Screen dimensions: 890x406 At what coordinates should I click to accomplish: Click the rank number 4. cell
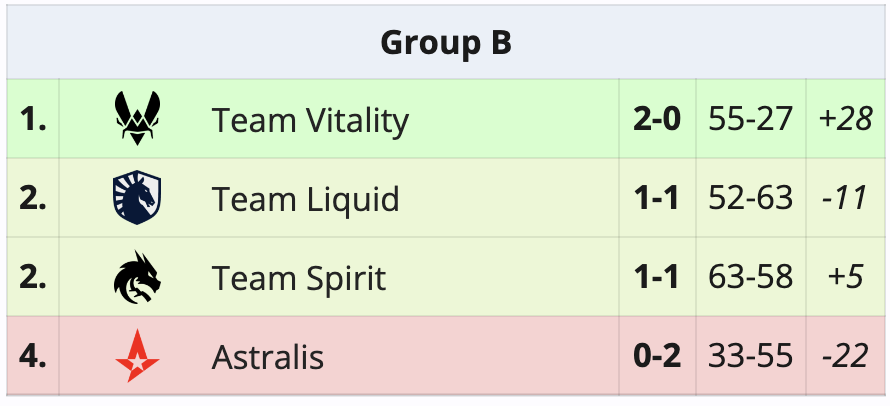pos(33,357)
